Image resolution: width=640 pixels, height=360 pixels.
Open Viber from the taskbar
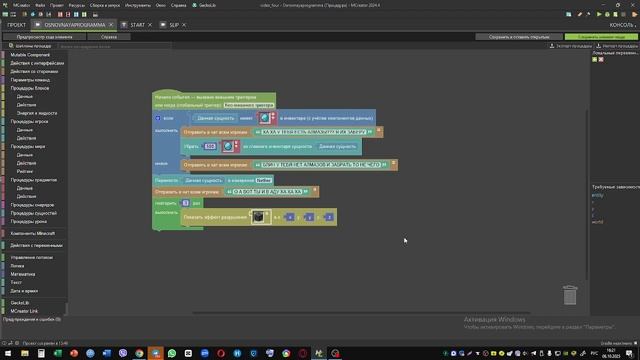(x=123, y=353)
